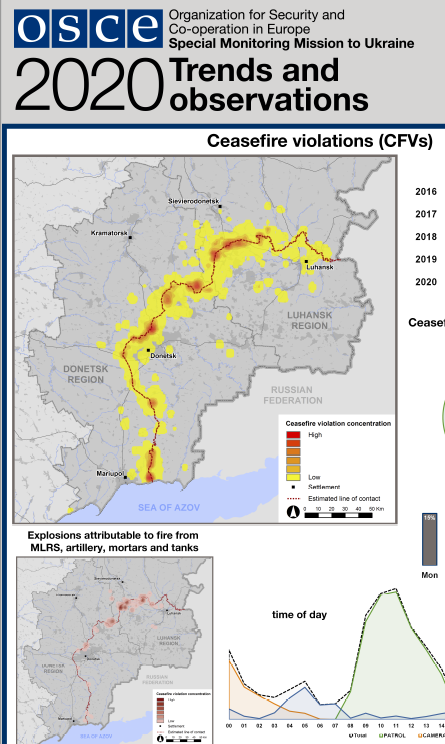Click the north arrow icon in the main map legend

[x=293, y=512]
